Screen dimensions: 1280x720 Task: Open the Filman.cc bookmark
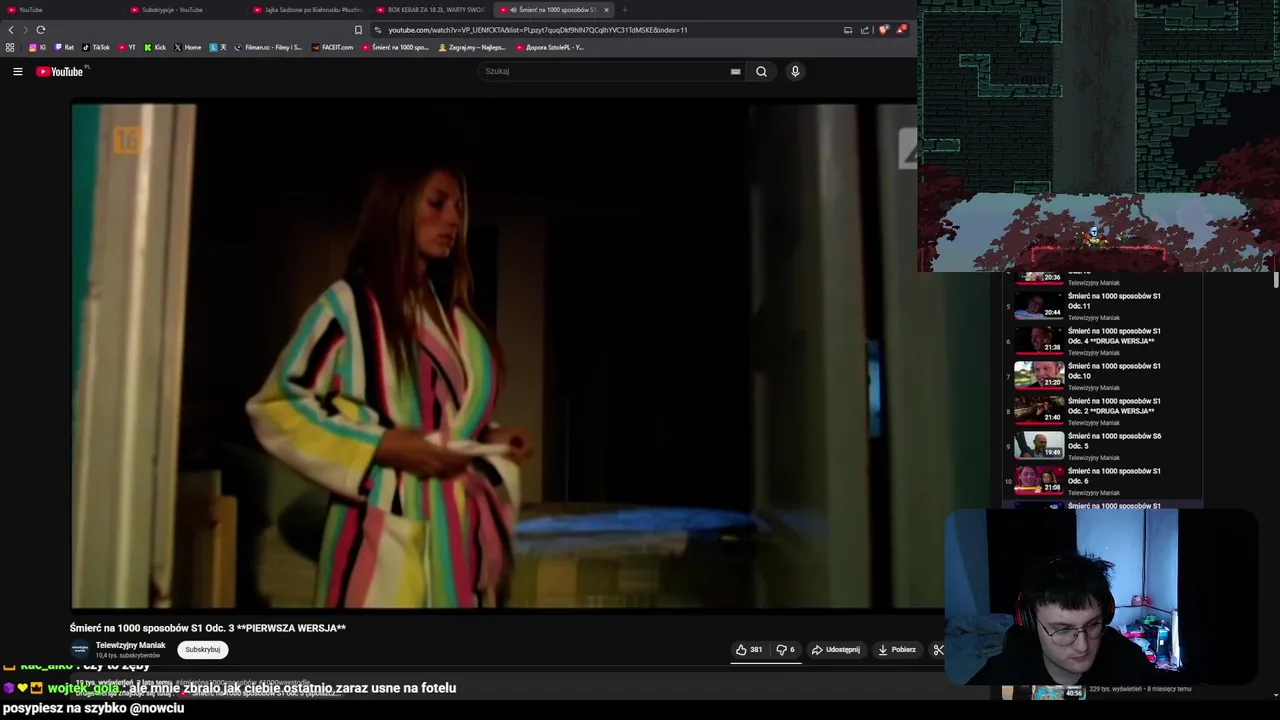tap(268, 47)
